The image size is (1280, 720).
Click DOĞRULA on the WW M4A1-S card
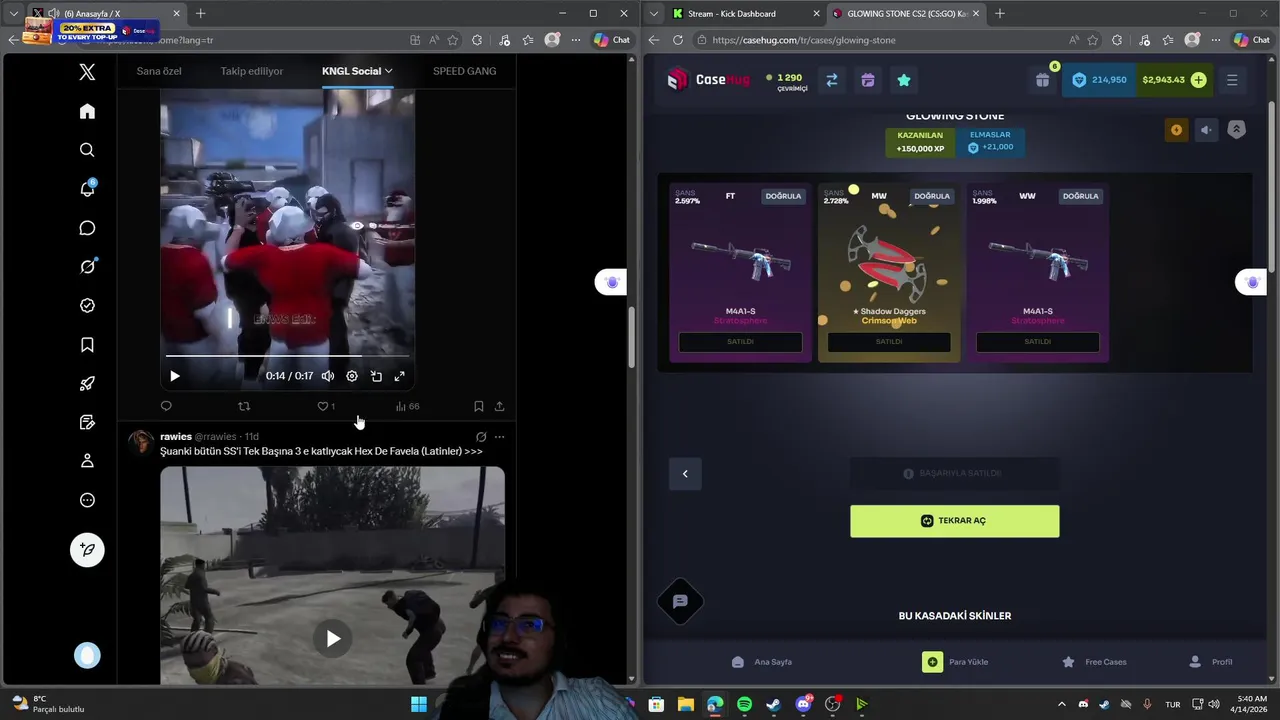(x=1080, y=196)
